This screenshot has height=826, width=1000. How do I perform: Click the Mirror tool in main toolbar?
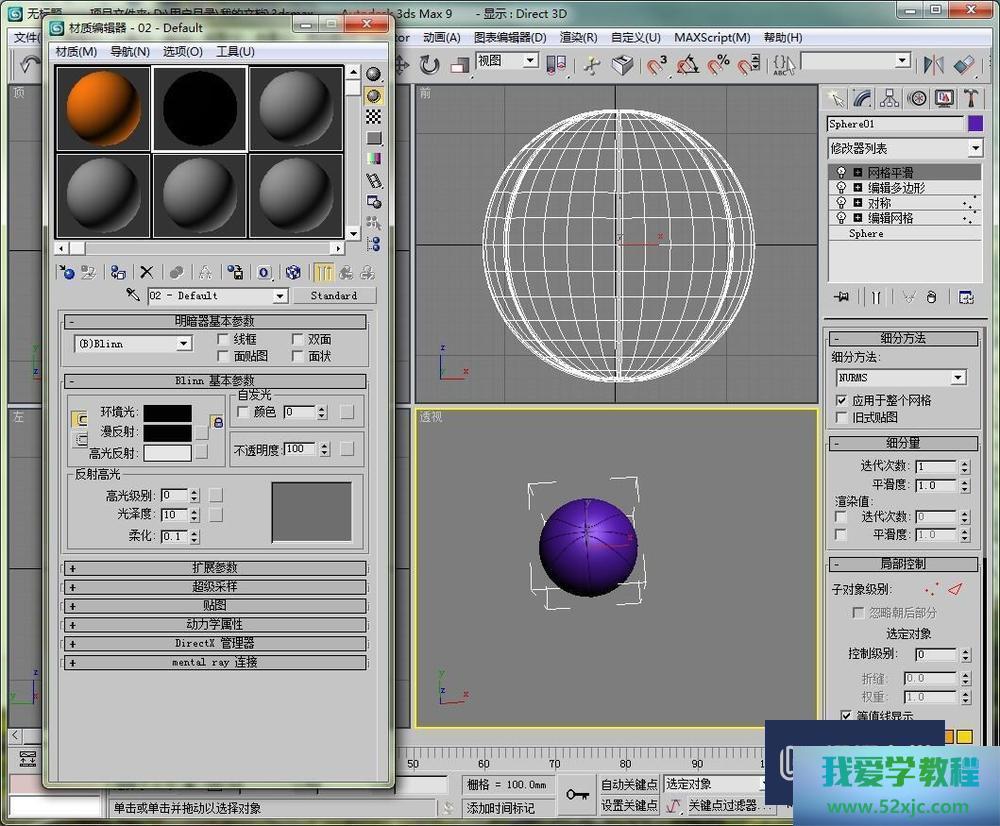pos(933,65)
